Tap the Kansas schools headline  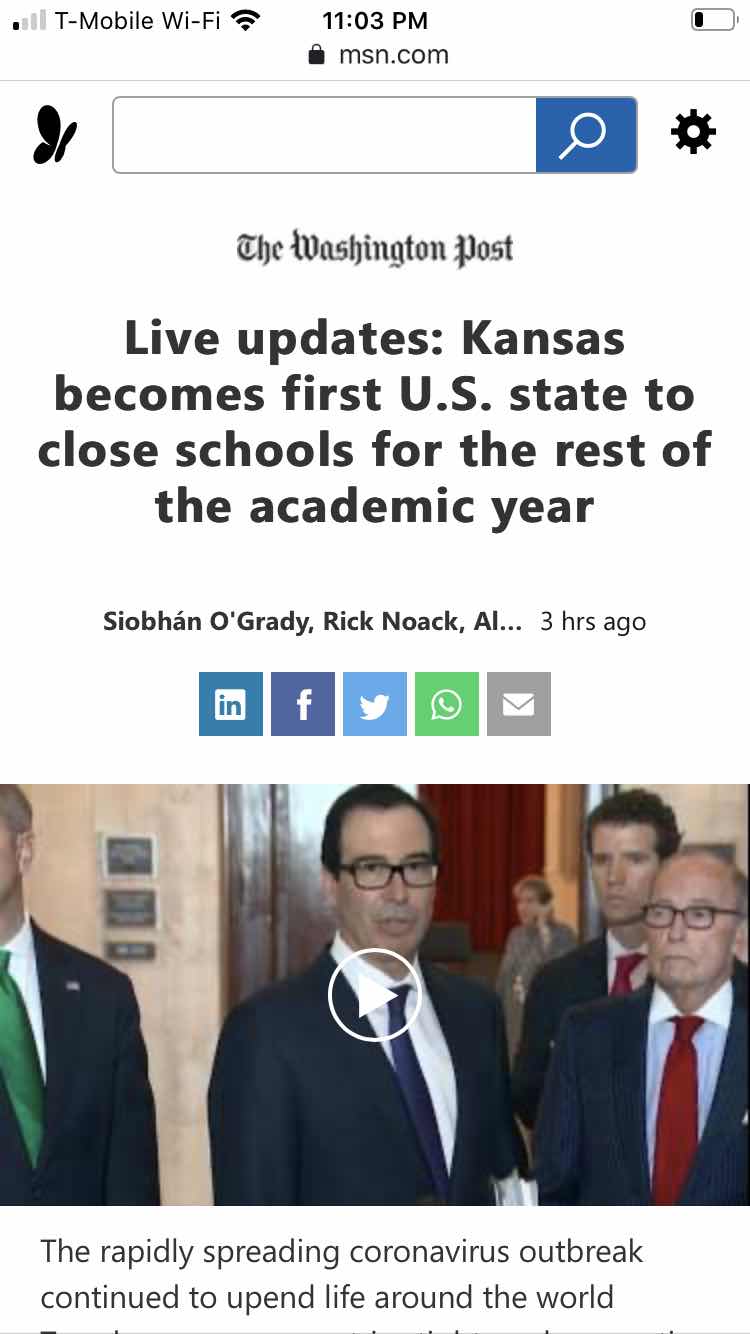click(375, 422)
